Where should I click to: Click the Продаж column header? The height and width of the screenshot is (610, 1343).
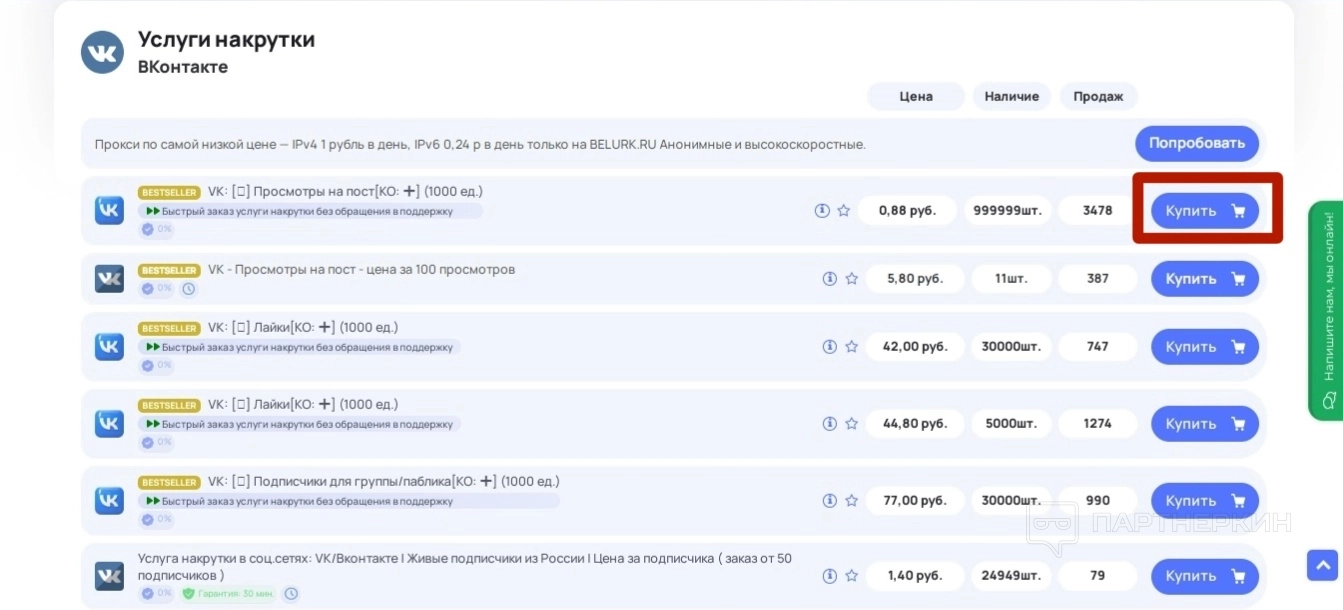pos(1098,97)
